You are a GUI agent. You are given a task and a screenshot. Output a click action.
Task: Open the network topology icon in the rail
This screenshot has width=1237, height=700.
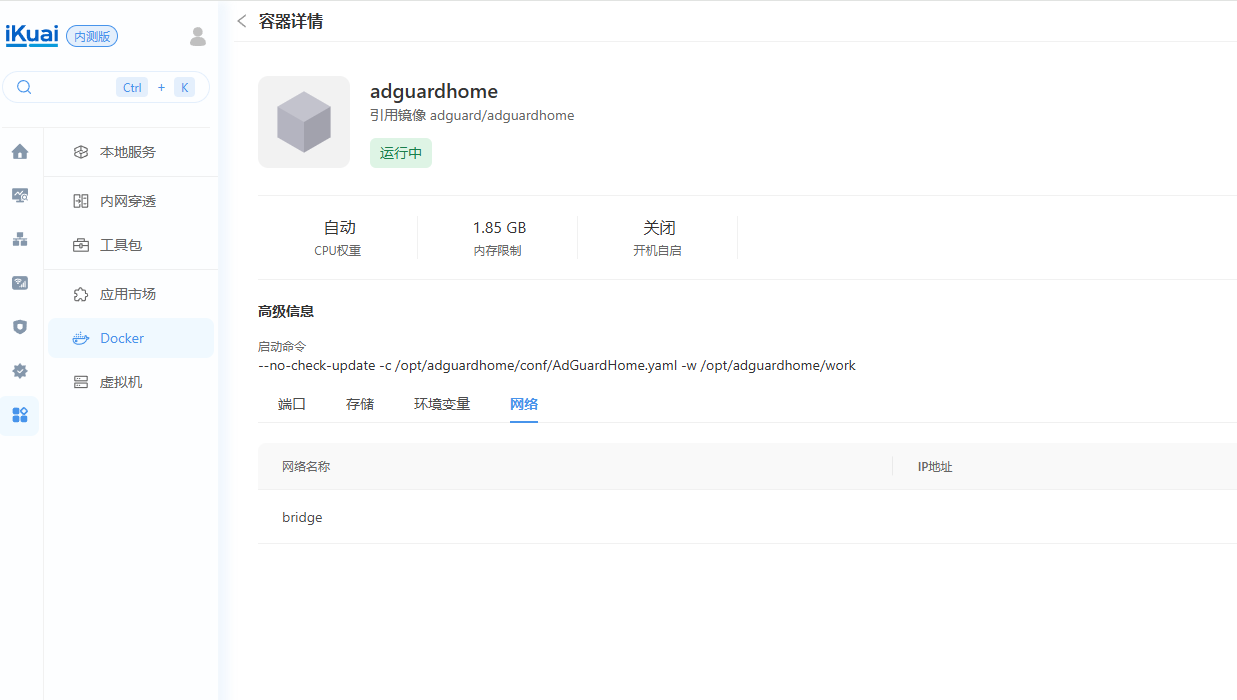pos(20,240)
